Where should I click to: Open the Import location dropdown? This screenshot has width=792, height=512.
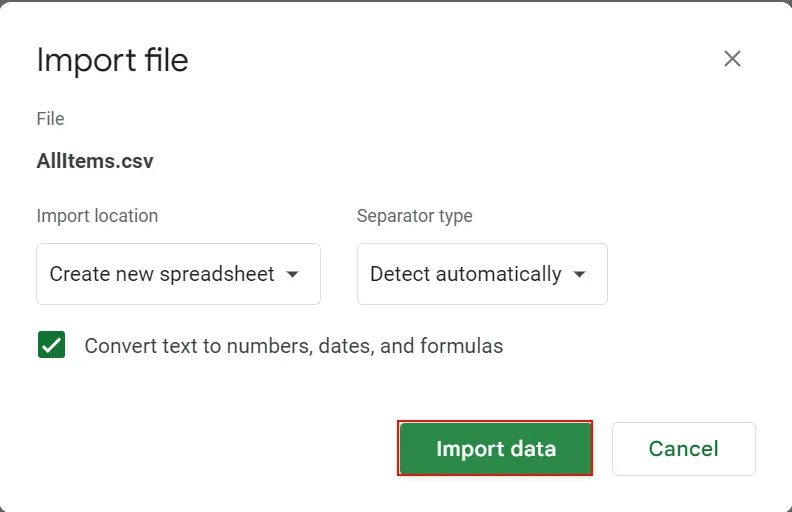coord(178,274)
